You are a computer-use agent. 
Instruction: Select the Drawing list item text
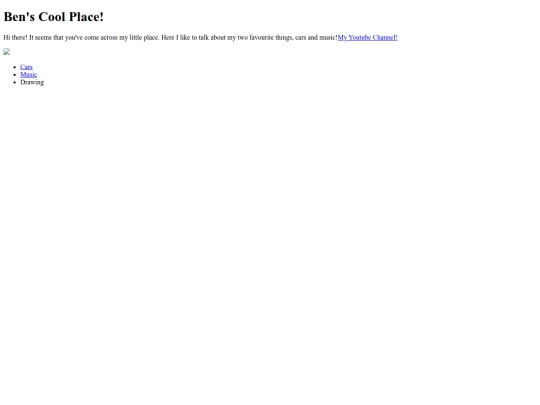32,82
